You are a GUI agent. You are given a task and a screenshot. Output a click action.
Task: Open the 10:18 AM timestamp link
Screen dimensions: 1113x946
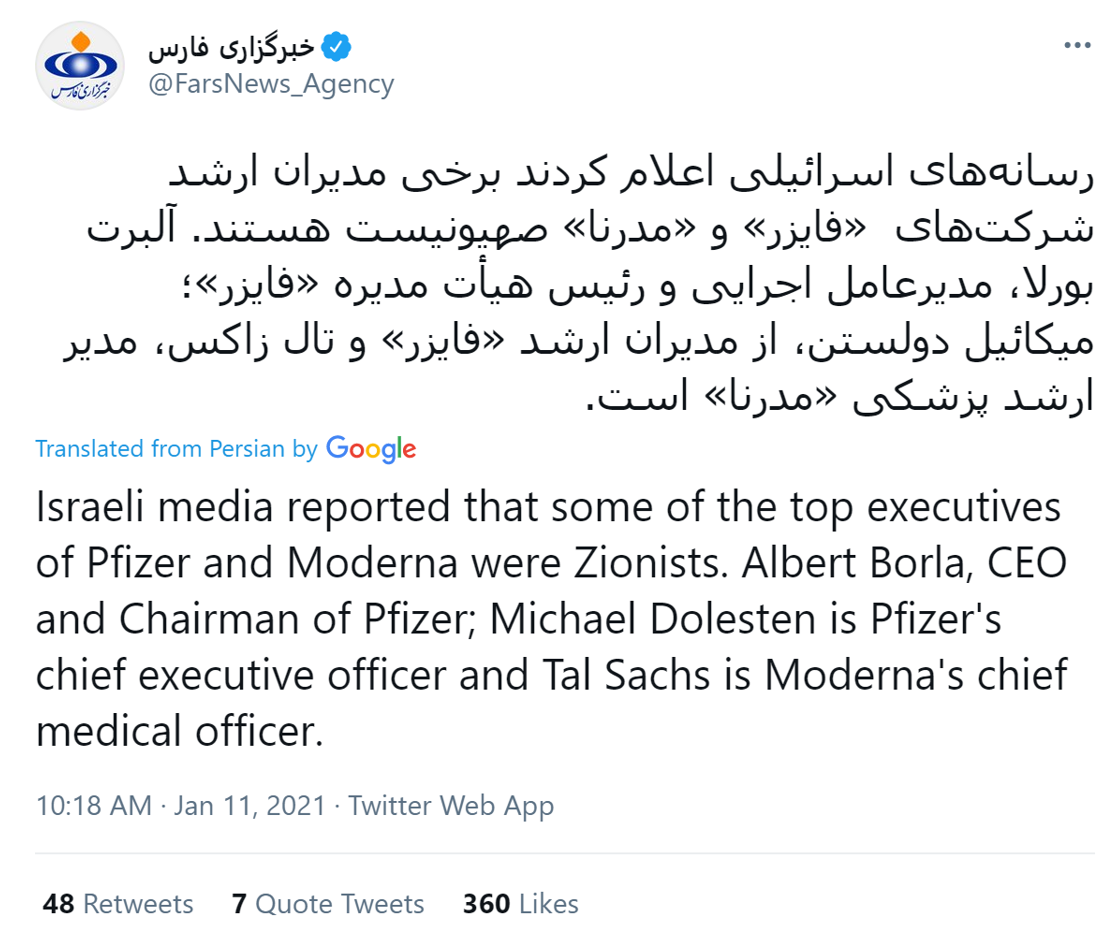94,806
